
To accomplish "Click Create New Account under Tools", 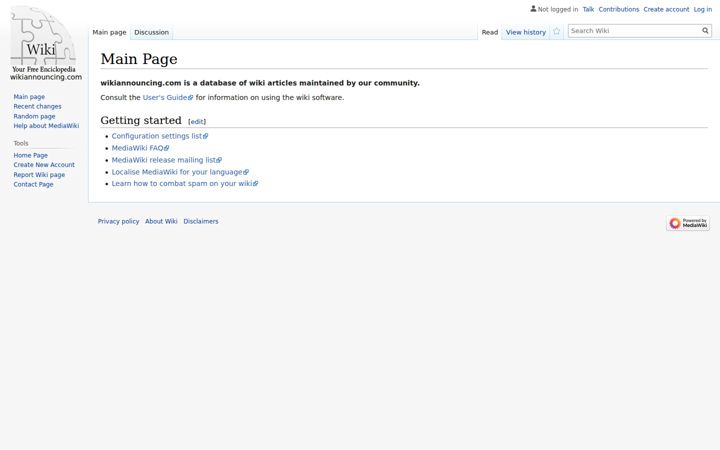I will 44,165.
